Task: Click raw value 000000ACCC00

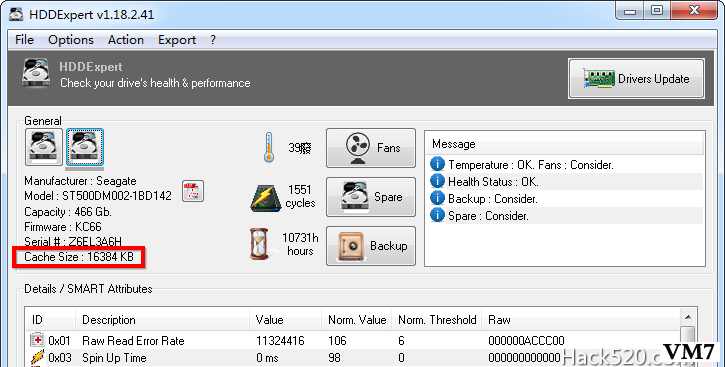Action: pos(526,341)
